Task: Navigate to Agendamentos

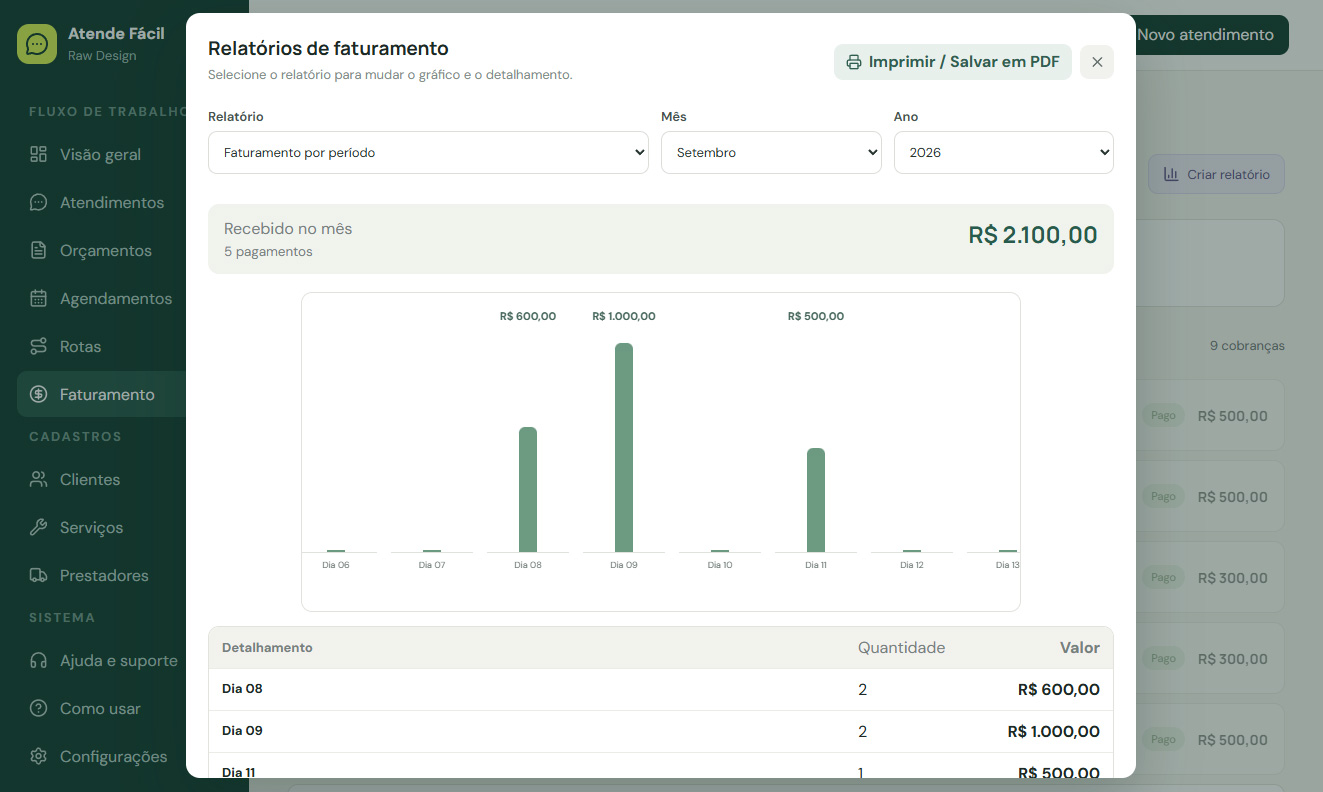Action: tap(102, 298)
